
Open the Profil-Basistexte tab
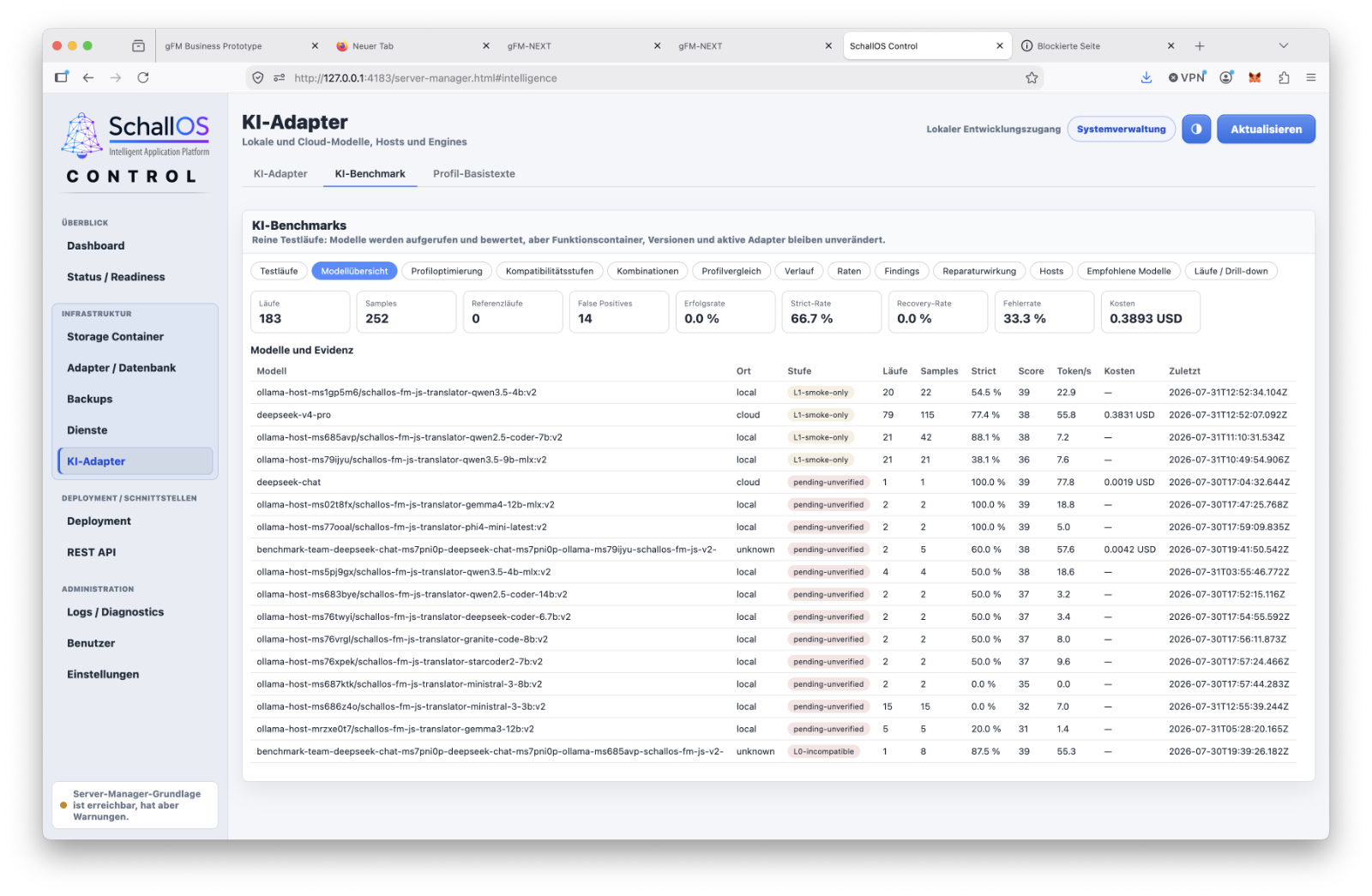[474, 173]
